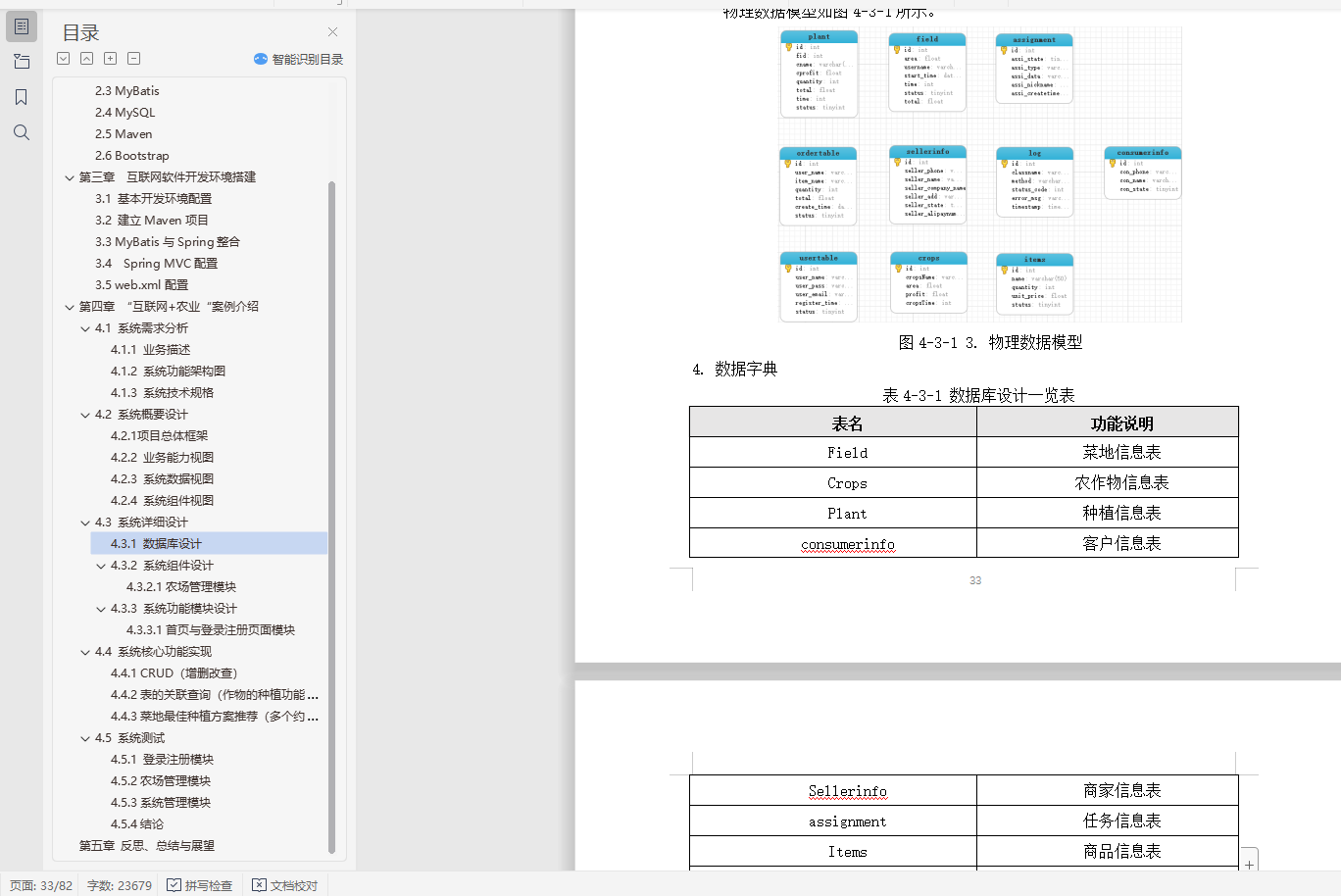The height and width of the screenshot is (896, 1341).
Task: Click the 农作物信息表 table cell
Action: tap(1108, 482)
